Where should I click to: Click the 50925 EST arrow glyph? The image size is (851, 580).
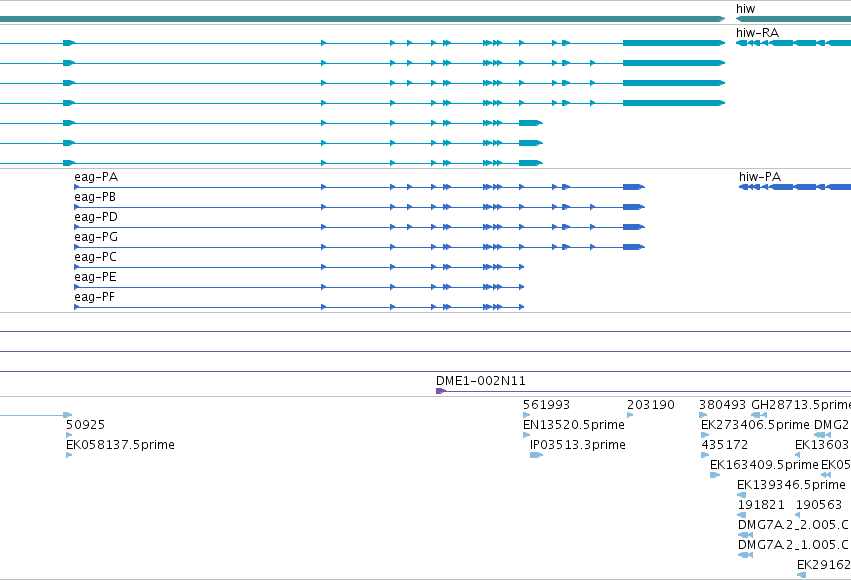[x=69, y=435]
